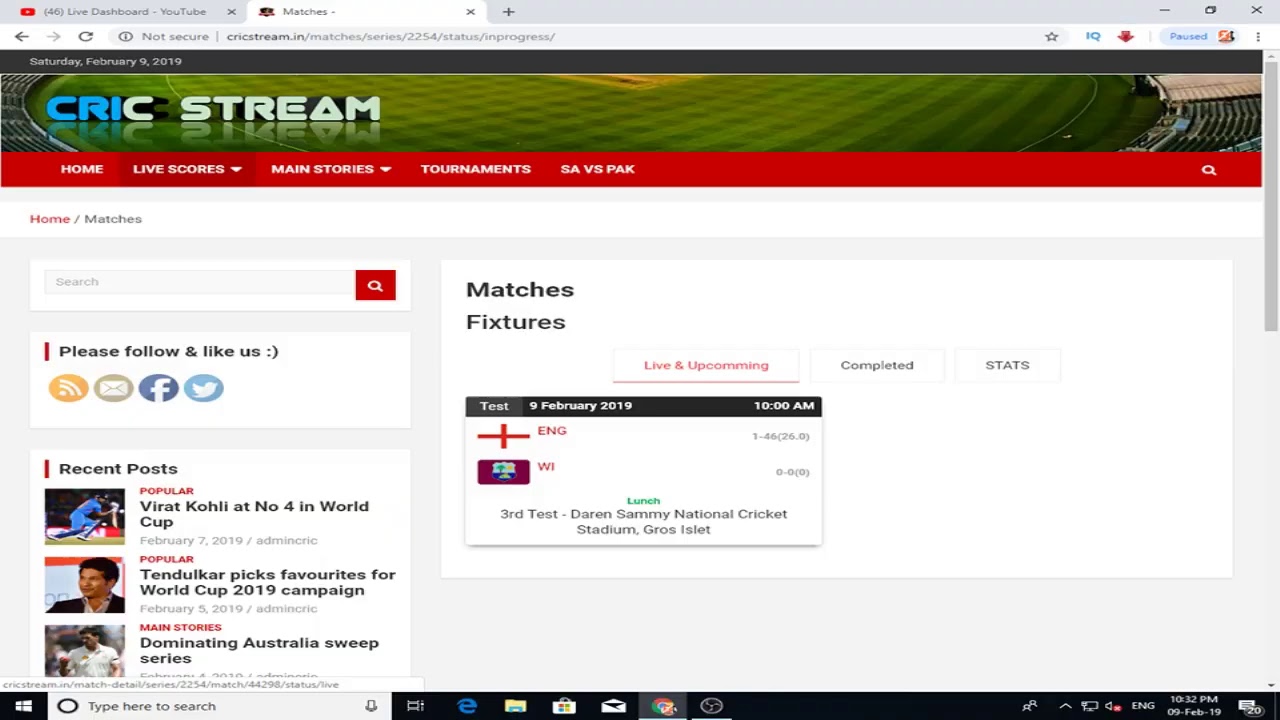Open the navbar search magnifier icon
Screen dimensions: 1280x720
click(x=1209, y=170)
